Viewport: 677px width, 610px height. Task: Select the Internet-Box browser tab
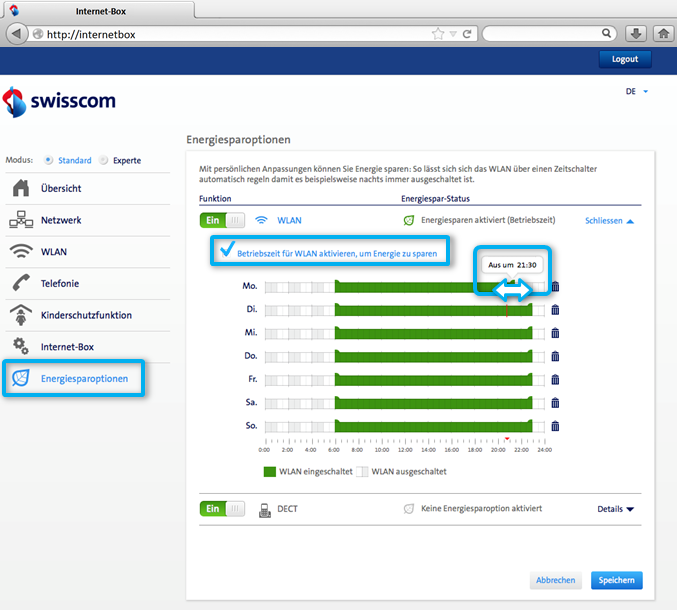100,11
